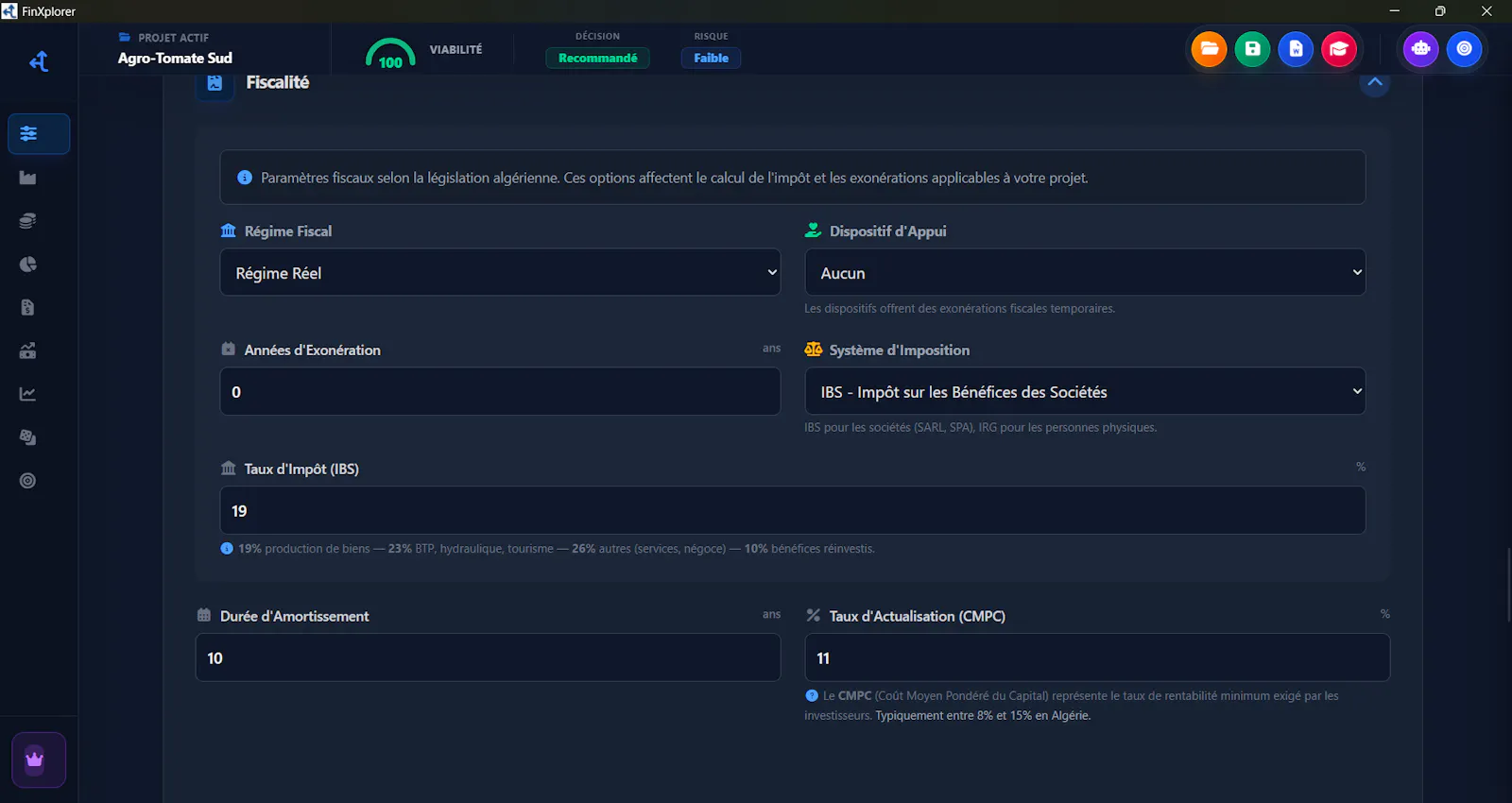Click the green save floppy button
This screenshot has width=1512, height=803.
pyautogui.click(x=1252, y=49)
